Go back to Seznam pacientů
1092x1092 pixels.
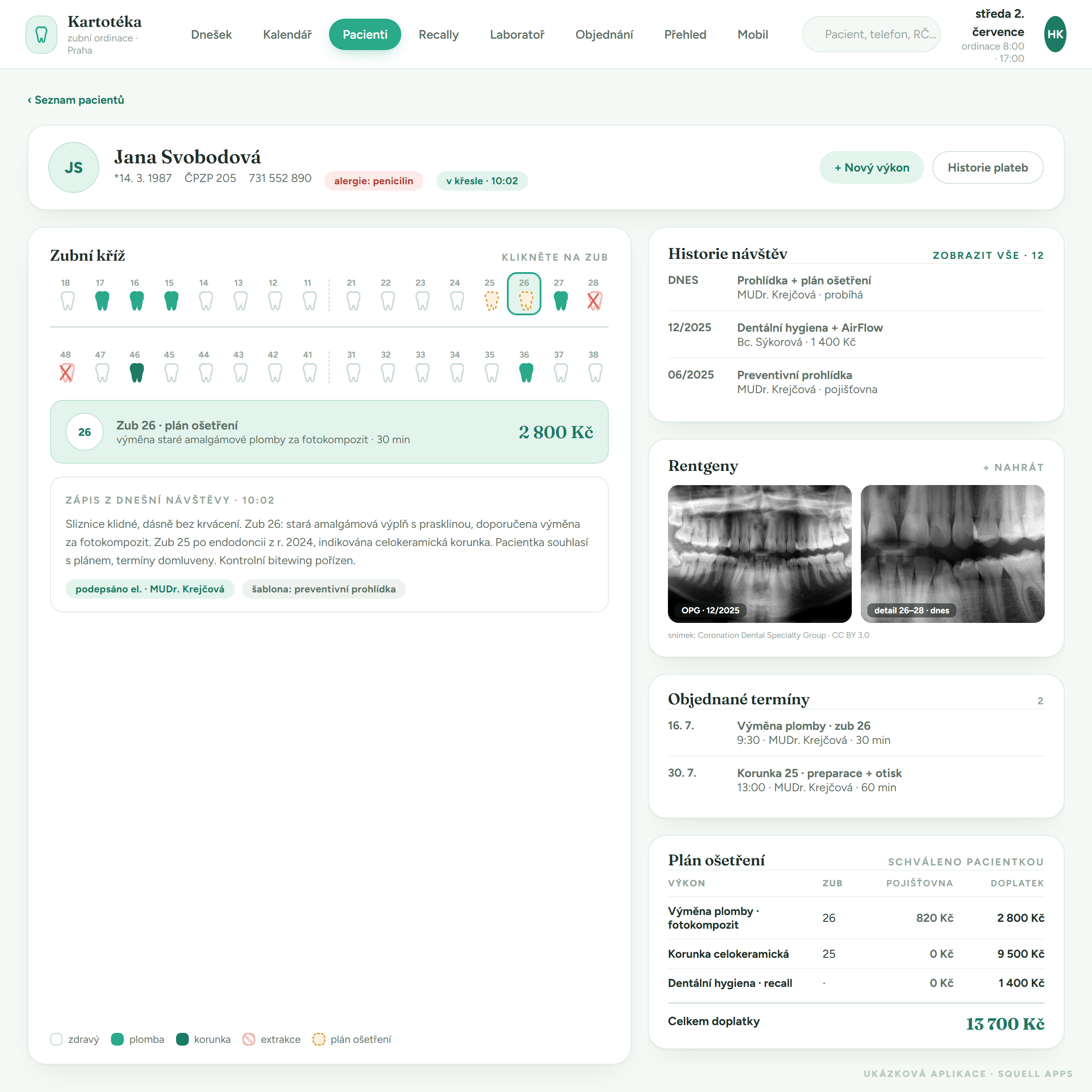tap(76, 100)
